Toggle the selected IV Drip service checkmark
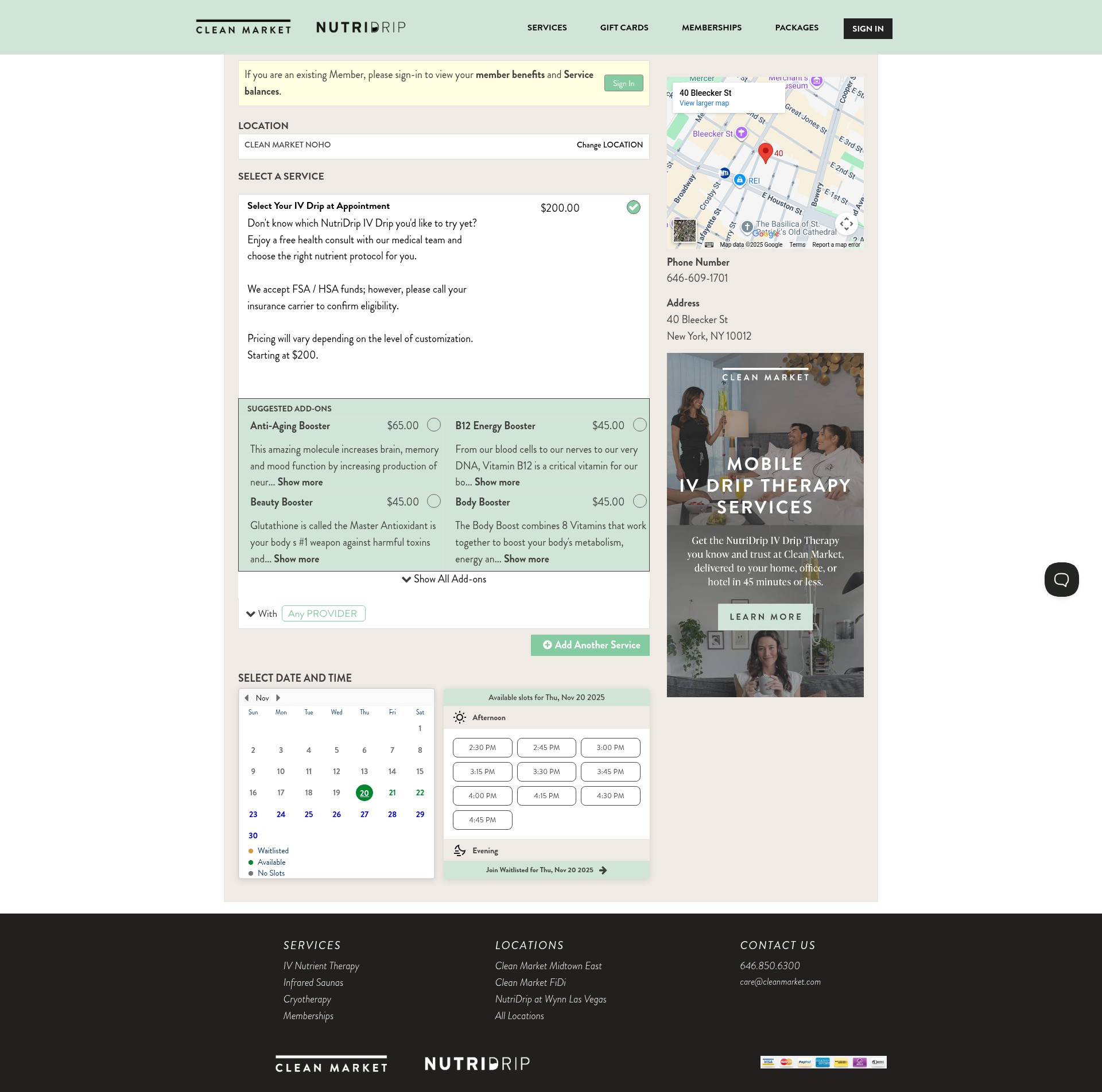The height and width of the screenshot is (1092, 1102). [634, 207]
